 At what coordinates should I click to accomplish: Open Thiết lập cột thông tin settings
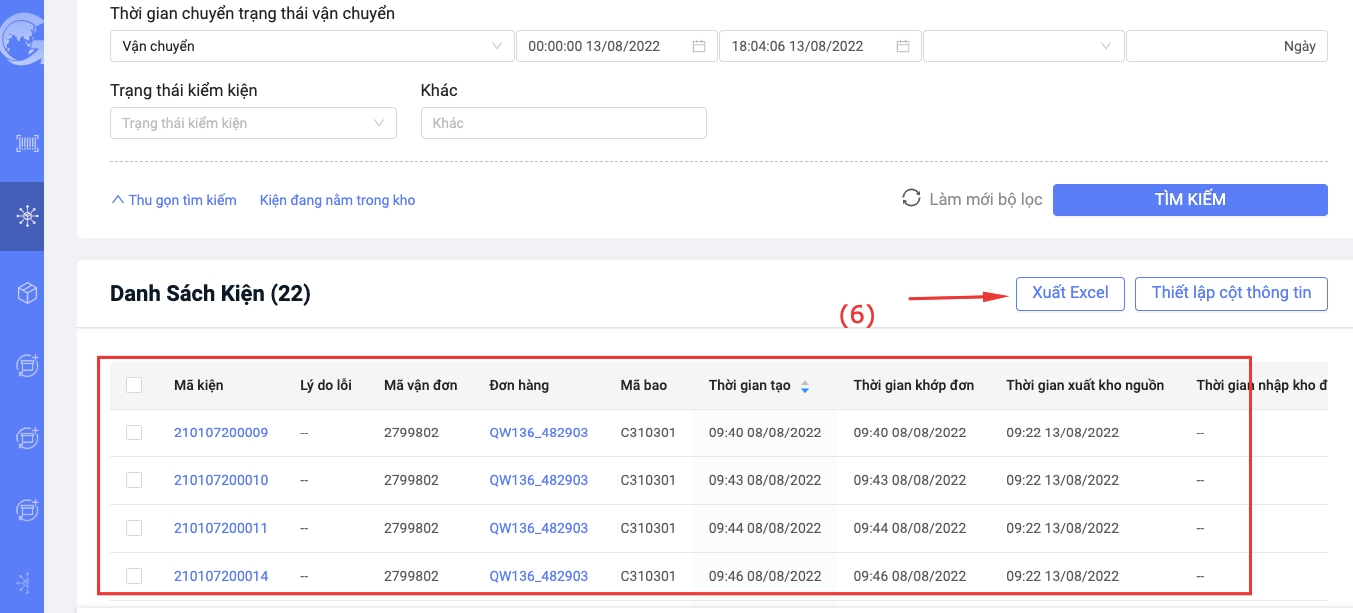click(1230, 293)
